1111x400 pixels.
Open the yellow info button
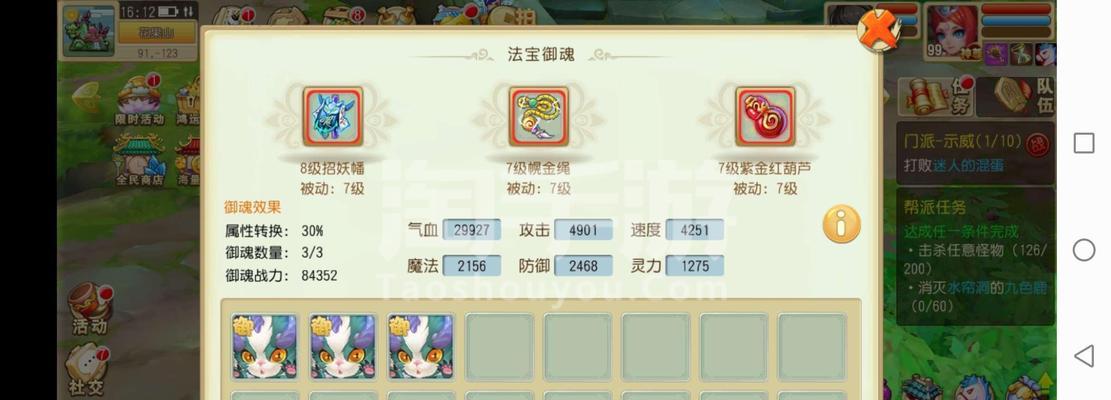[842, 224]
